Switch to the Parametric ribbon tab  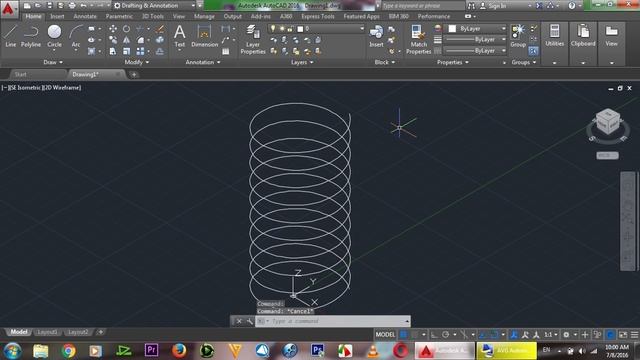(x=119, y=16)
